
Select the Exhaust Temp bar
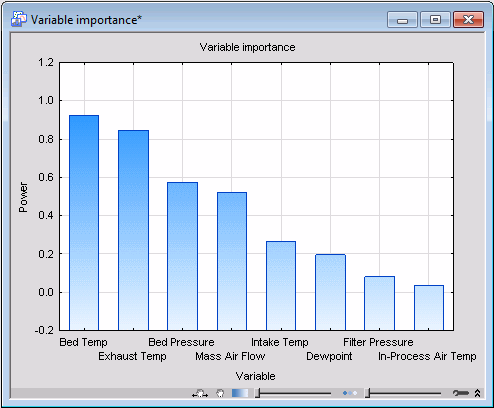pyautogui.click(x=133, y=230)
